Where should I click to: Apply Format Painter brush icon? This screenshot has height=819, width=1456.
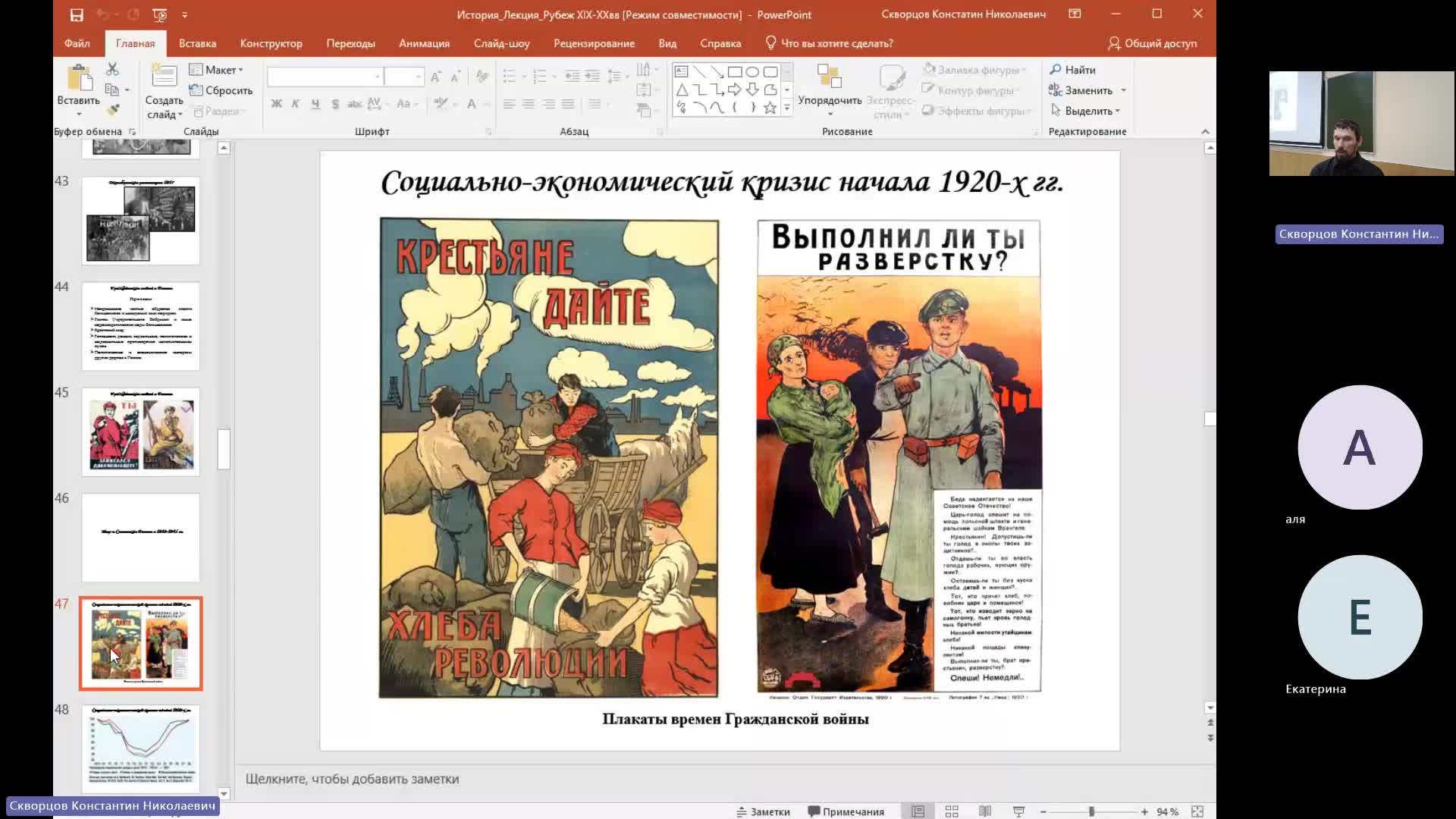112,110
